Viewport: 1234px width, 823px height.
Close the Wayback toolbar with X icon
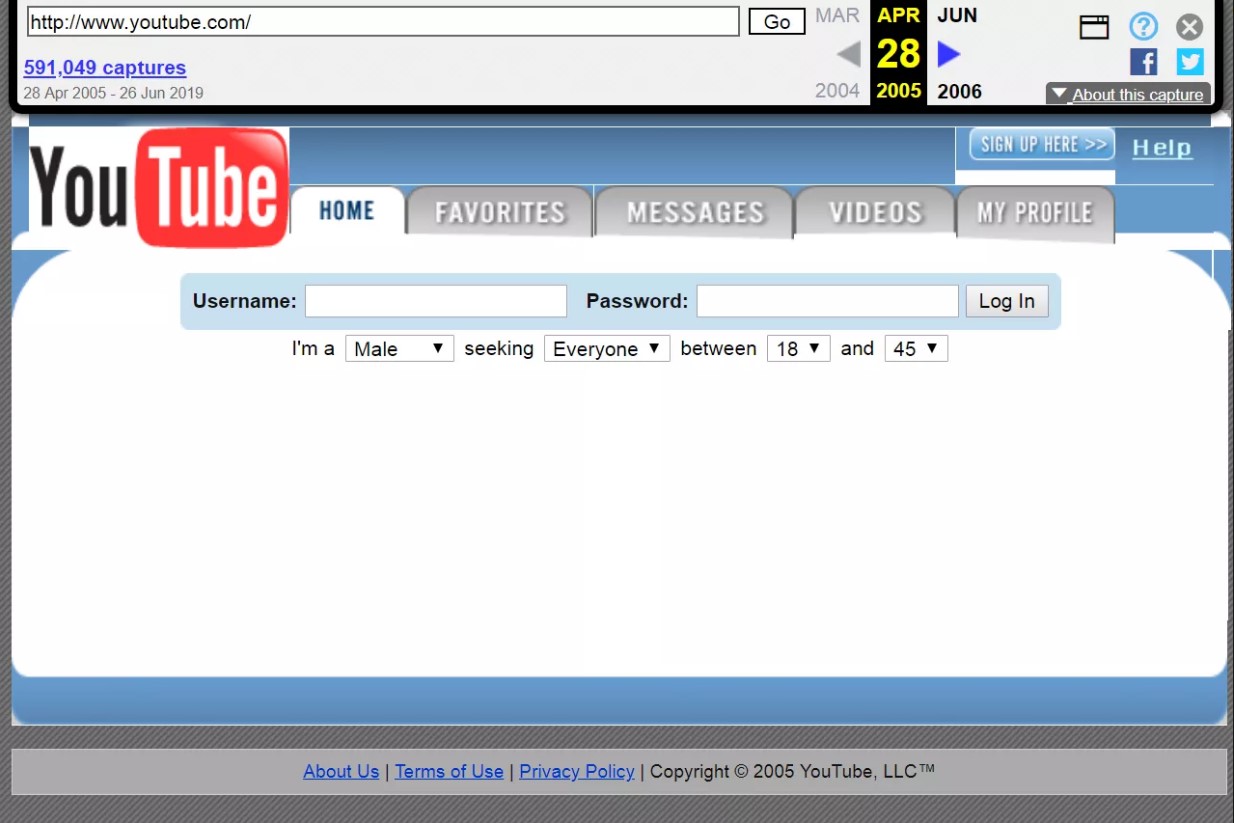click(1189, 26)
